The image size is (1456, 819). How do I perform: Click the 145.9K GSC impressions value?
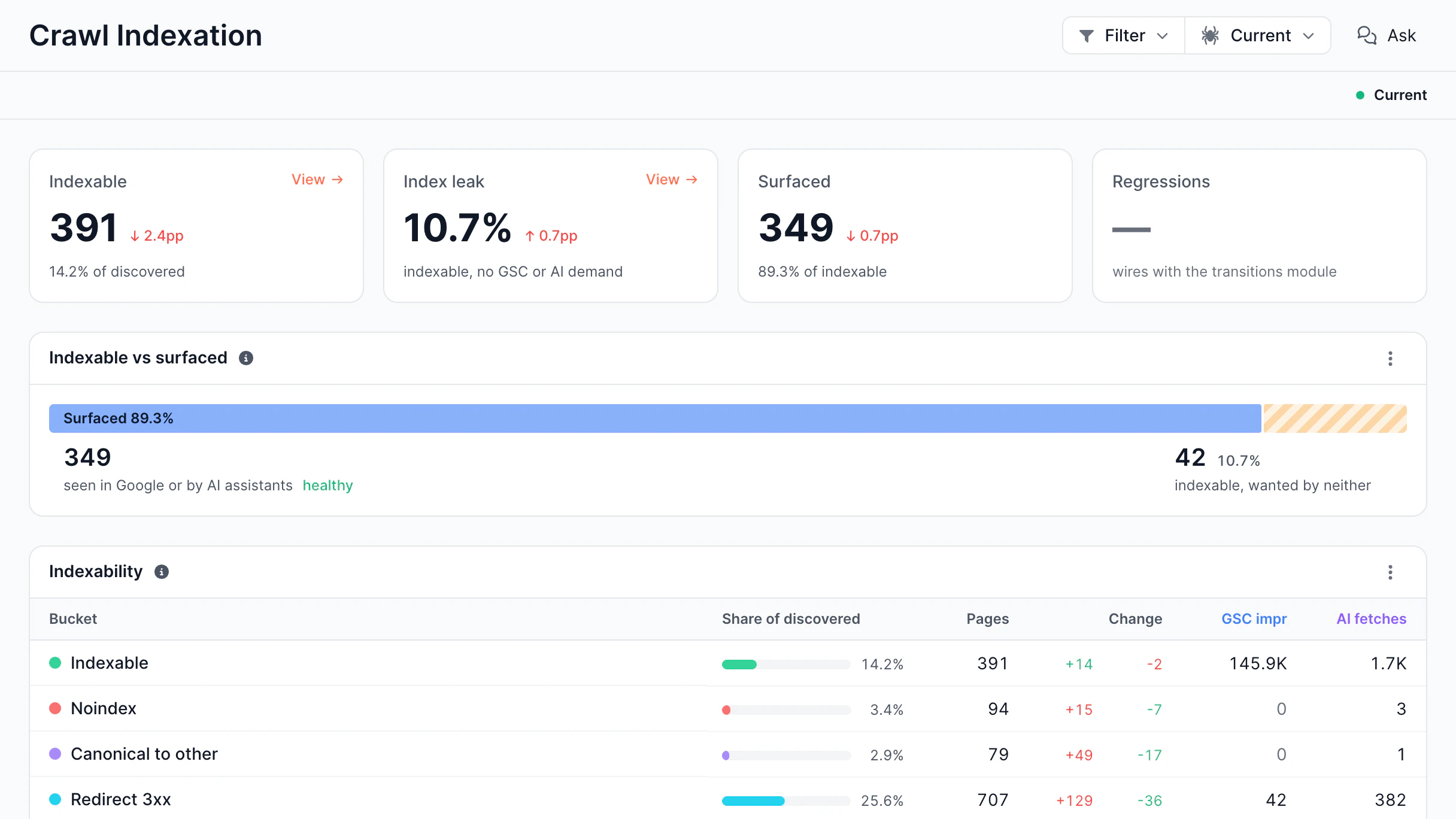[x=1258, y=663]
